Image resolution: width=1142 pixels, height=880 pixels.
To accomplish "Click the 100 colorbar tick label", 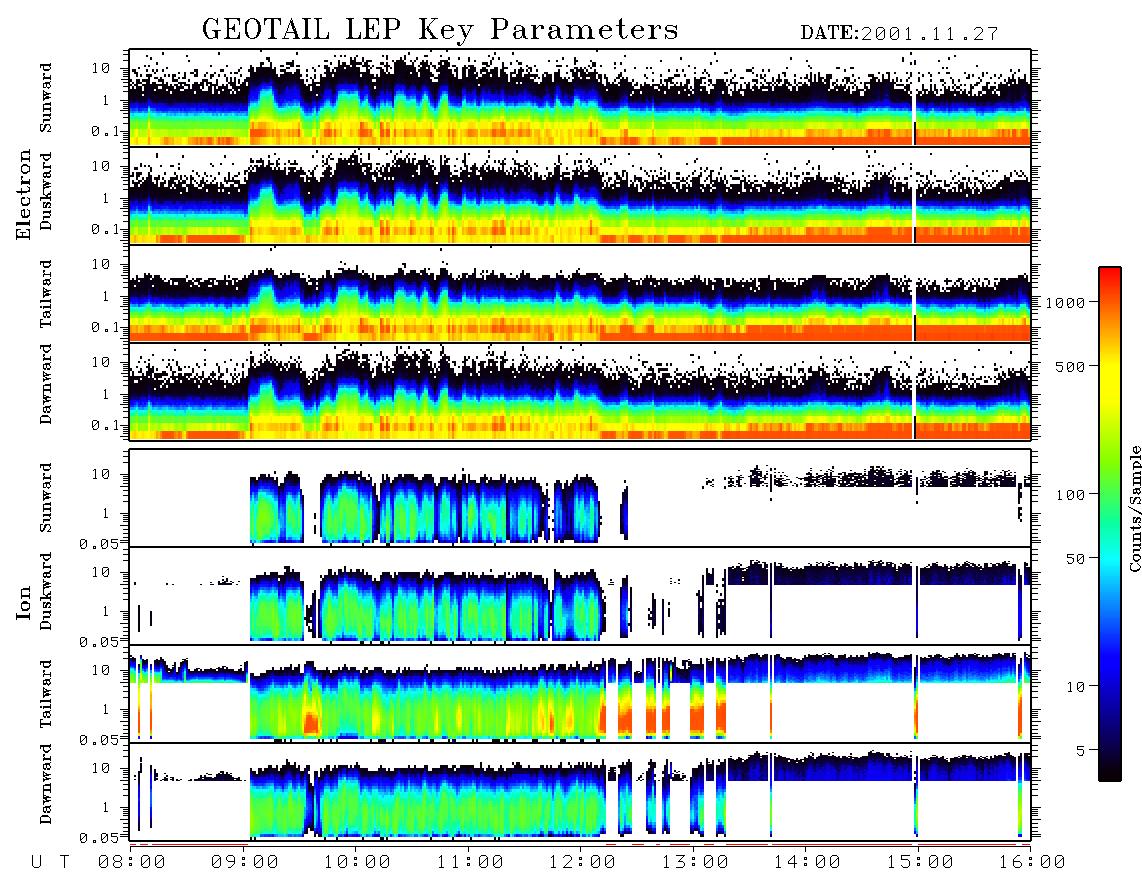I will tap(1070, 495).
